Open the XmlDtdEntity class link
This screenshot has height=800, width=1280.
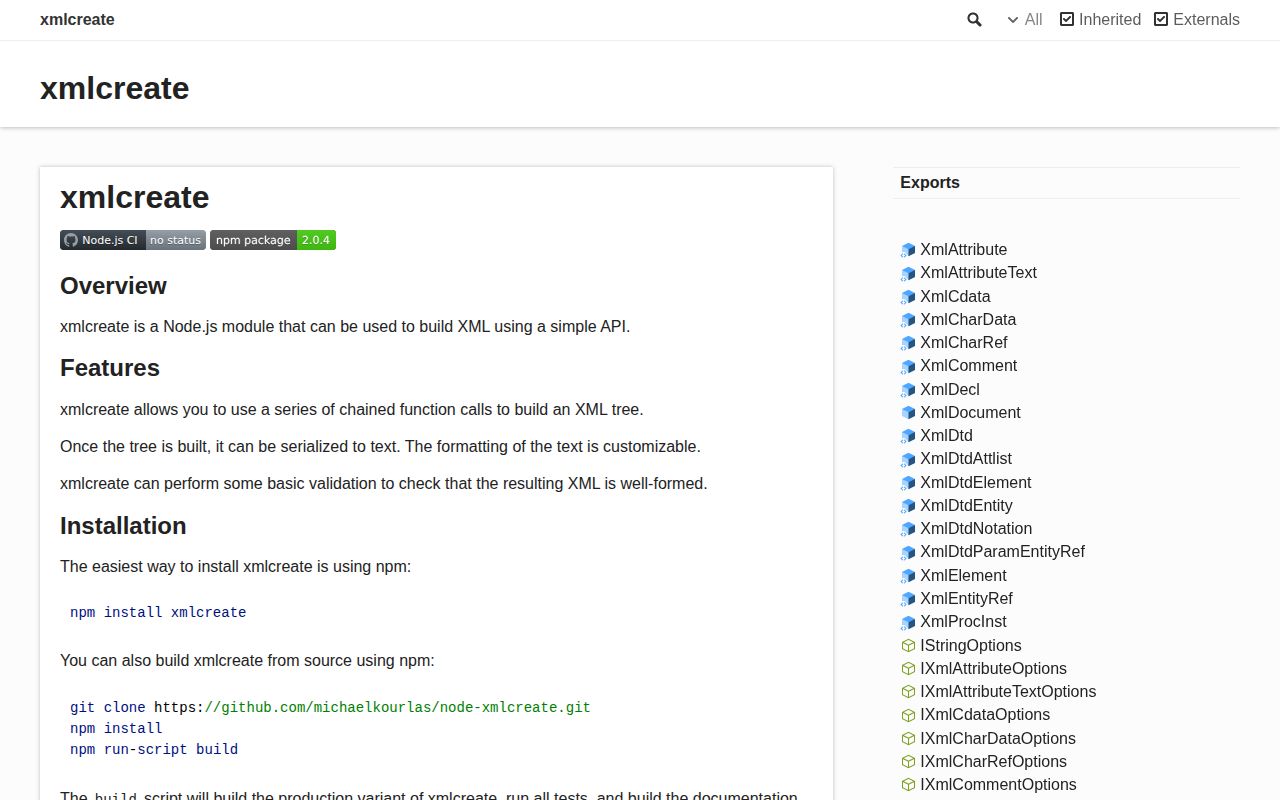(x=966, y=505)
